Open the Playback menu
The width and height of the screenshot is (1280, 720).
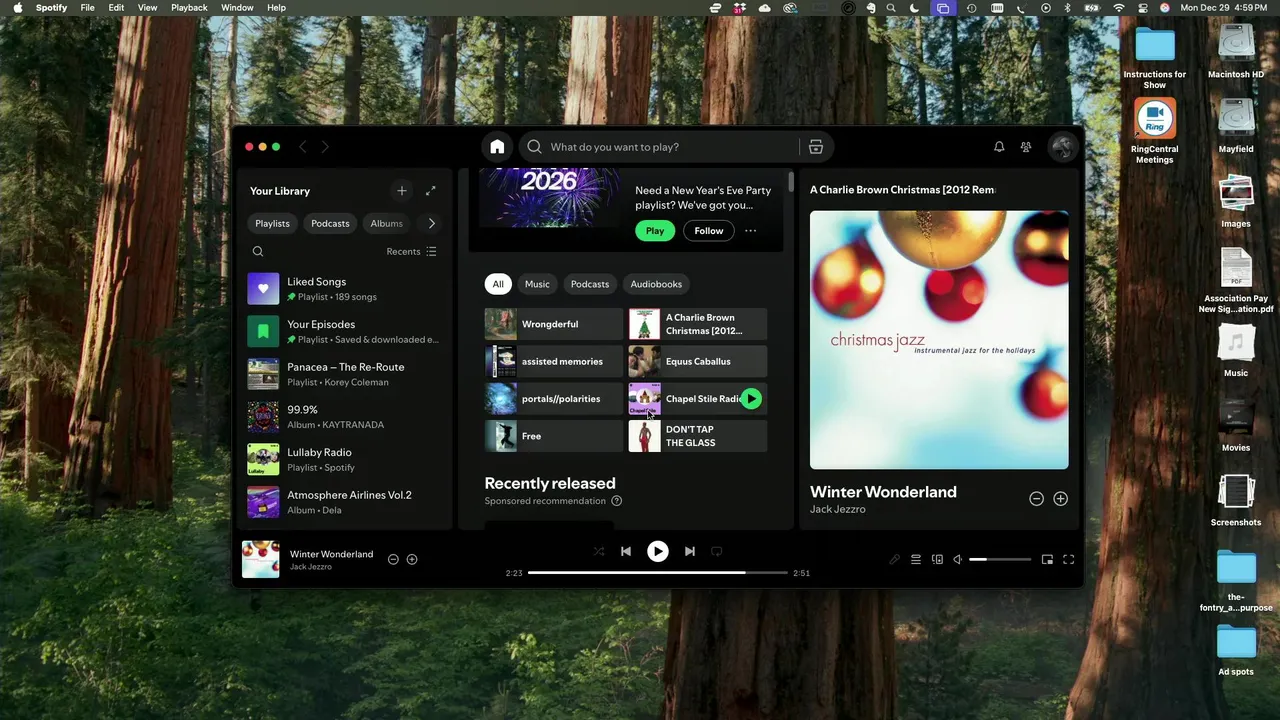[x=189, y=8]
